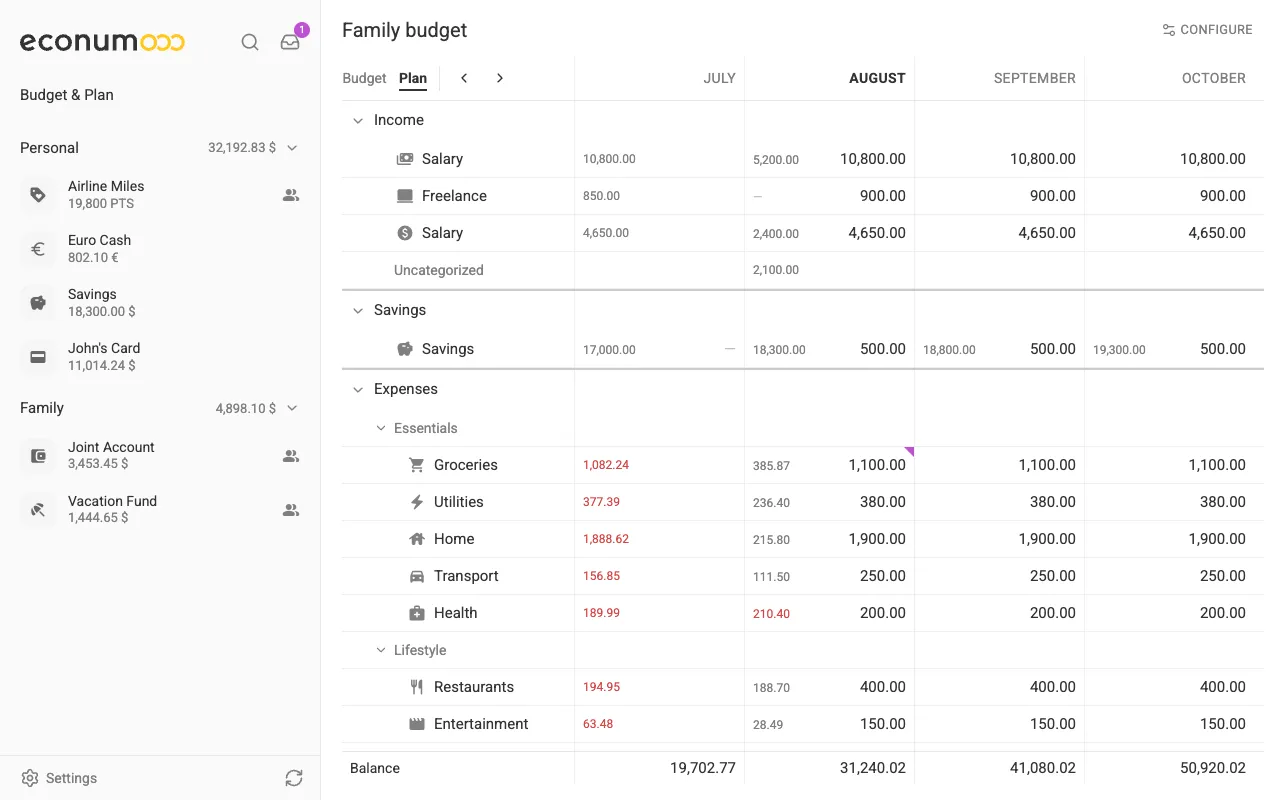Click the Restaurants fork and knife icon
1280x800 pixels.
pos(417,687)
